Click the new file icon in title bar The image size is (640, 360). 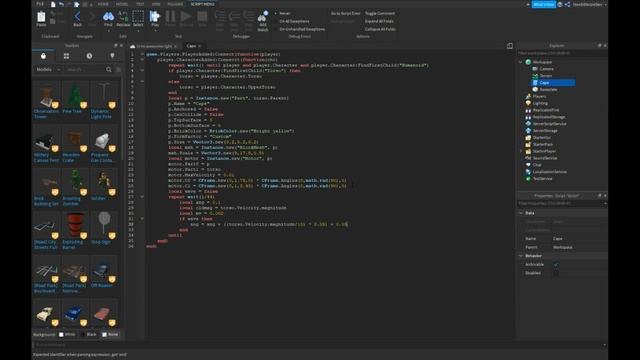(x=53, y=4)
